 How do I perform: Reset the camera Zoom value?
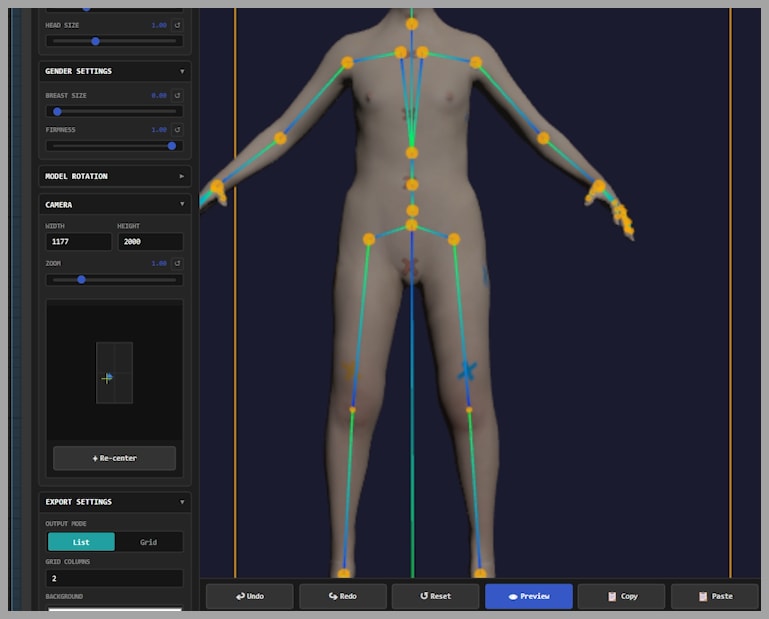point(177,263)
